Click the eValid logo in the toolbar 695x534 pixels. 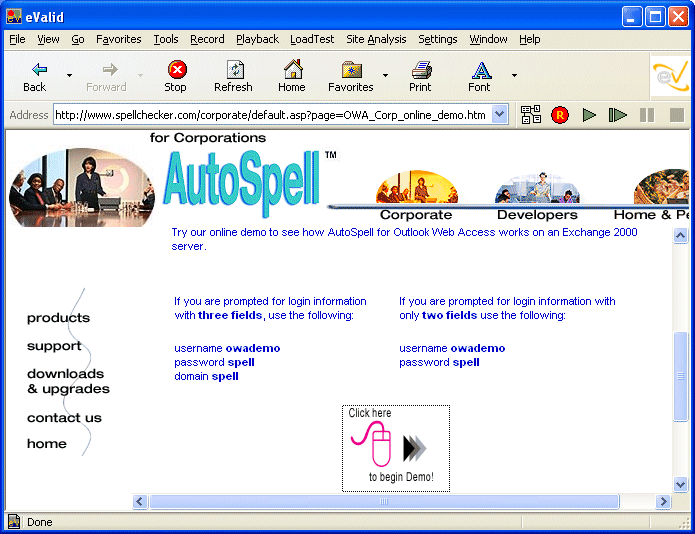[670, 76]
